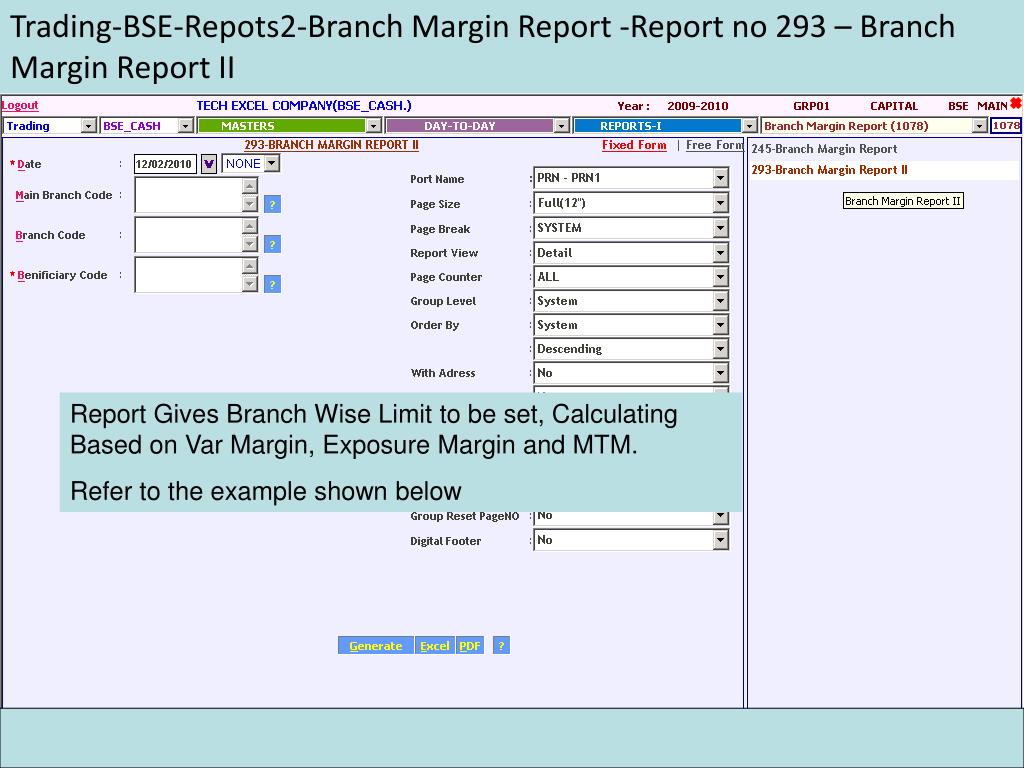Screen dimensions: 1024x768
Task: Click the MAIN label in header
Action: (x=992, y=106)
